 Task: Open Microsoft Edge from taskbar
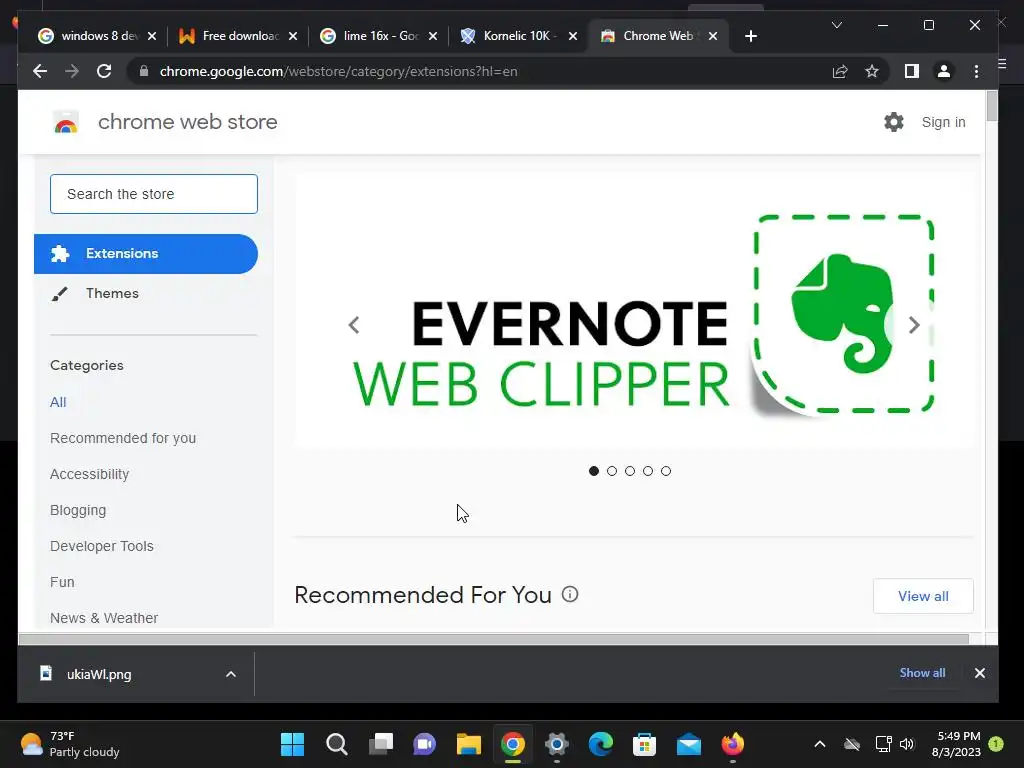(600, 744)
